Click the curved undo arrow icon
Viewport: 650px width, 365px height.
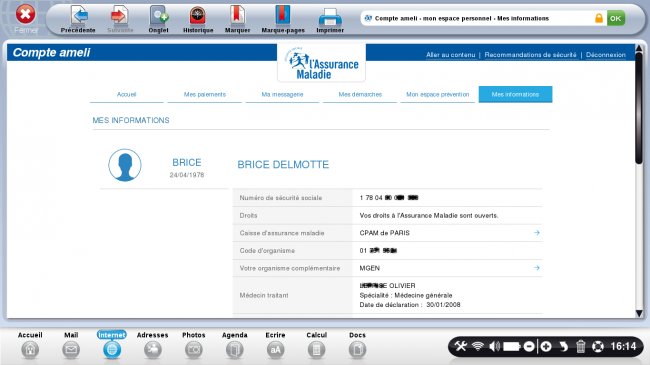coord(563,346)
